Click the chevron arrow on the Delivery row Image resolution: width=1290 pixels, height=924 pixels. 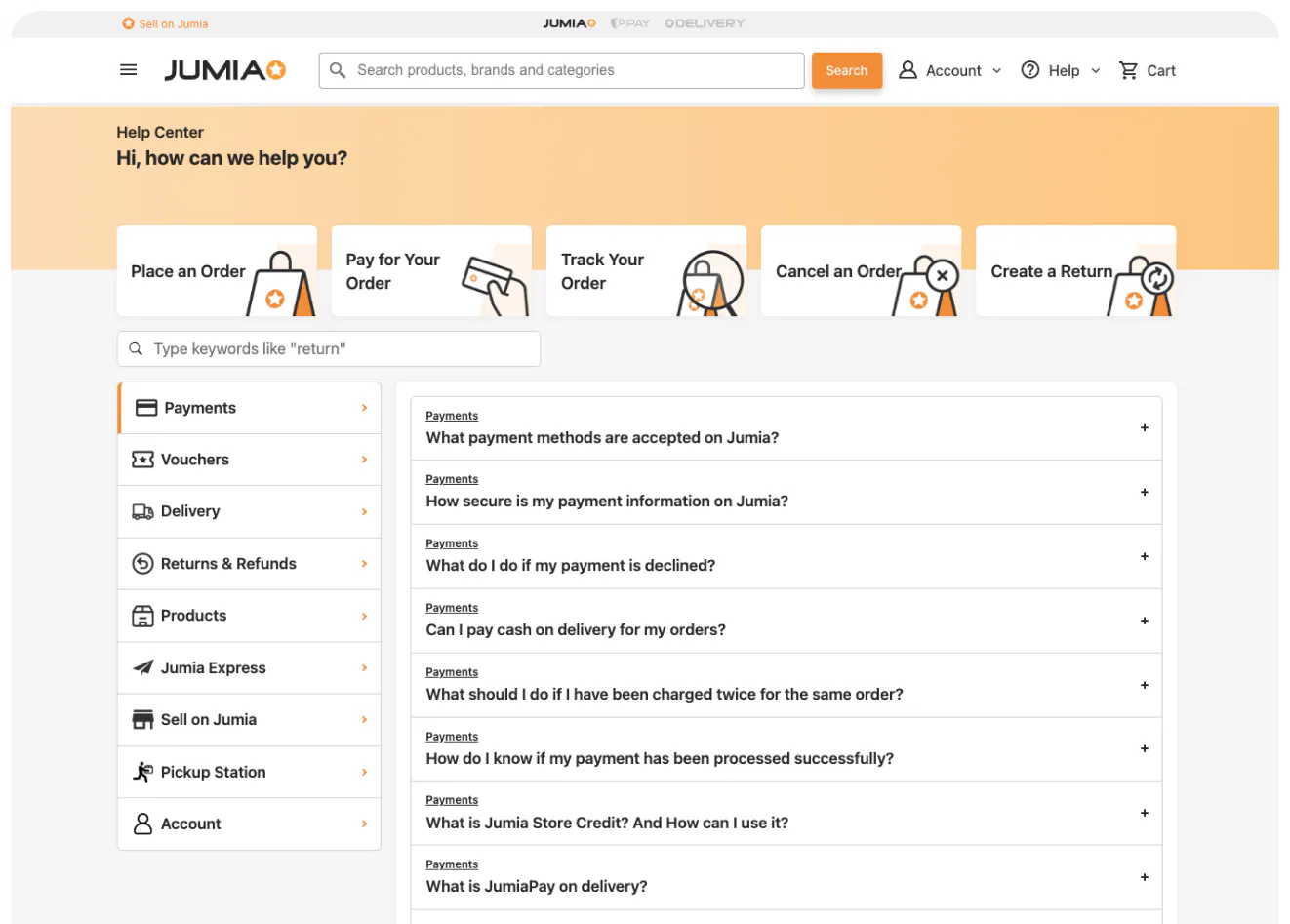(364, 511)
